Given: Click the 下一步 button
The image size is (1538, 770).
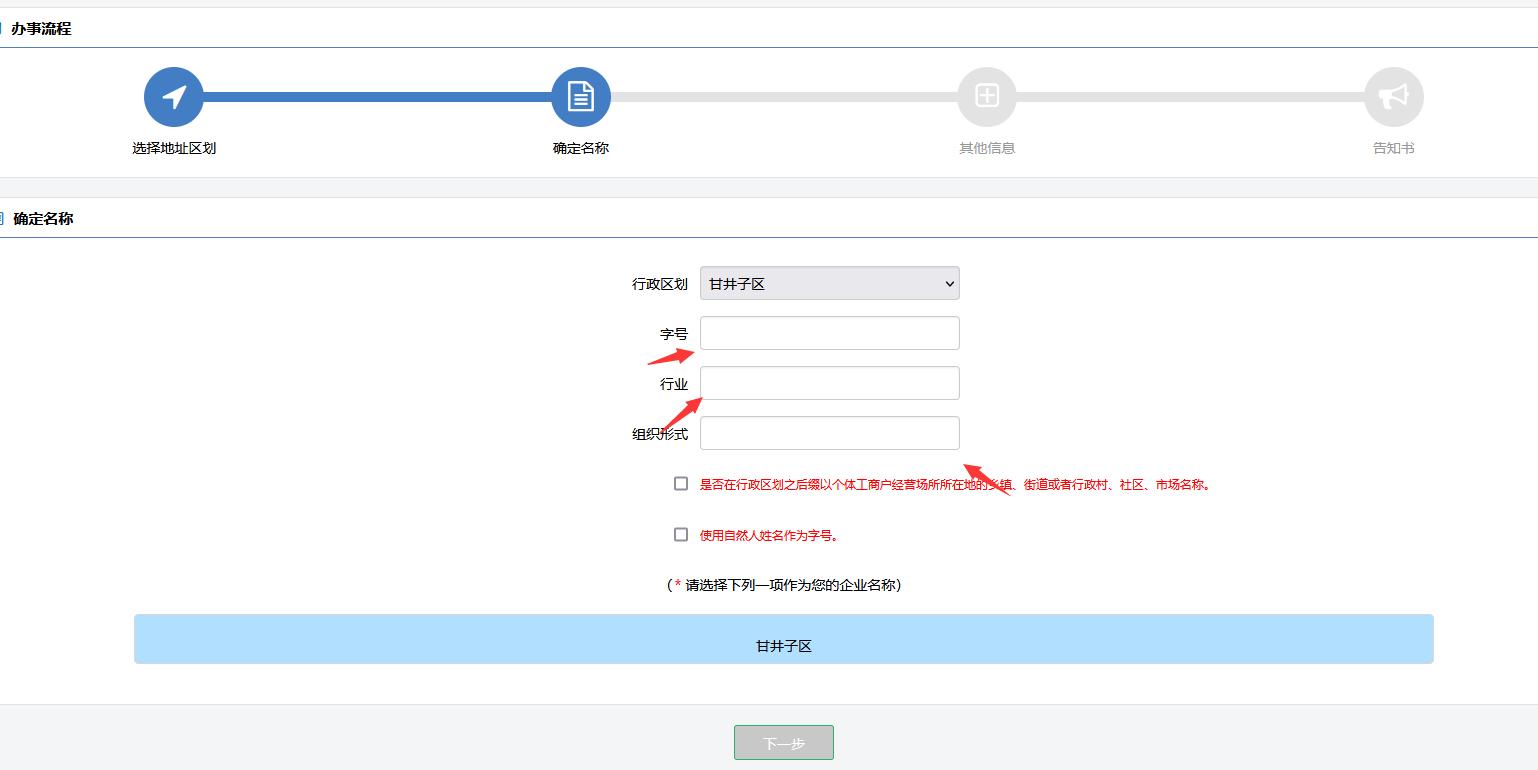Looking at the screenshot, I should 784,743.
